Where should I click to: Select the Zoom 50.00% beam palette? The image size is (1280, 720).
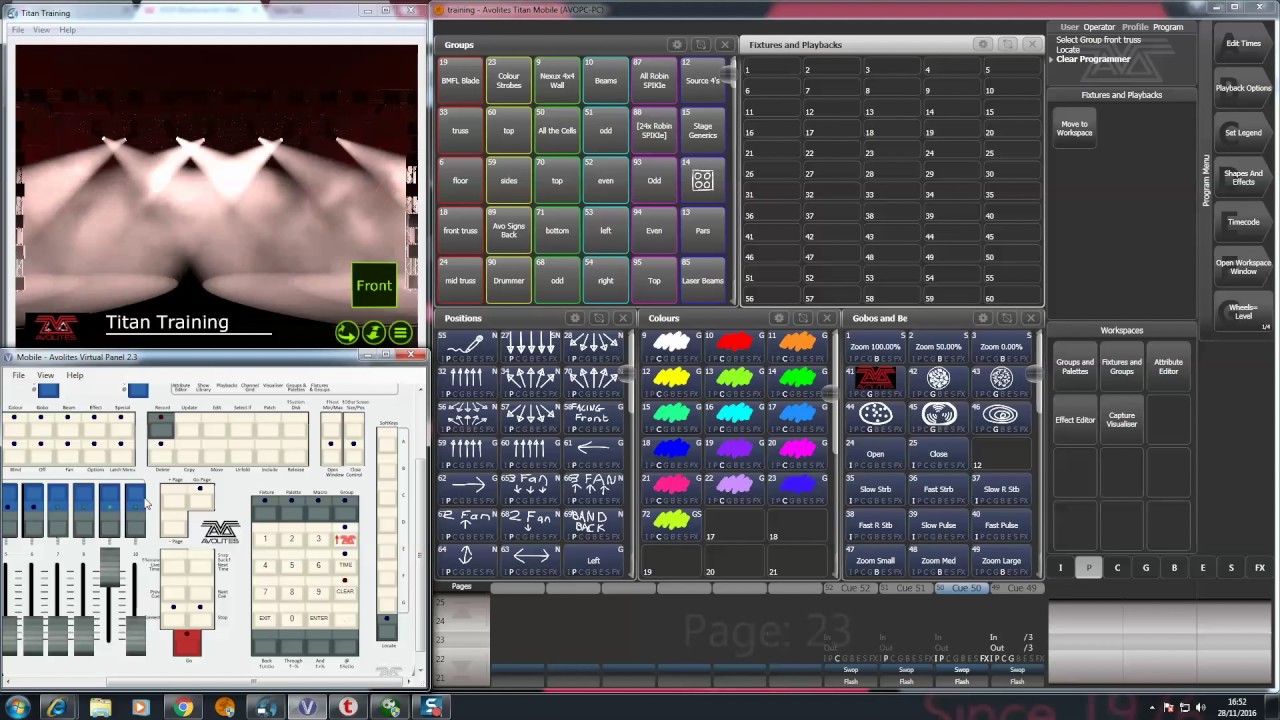(938, 345)
